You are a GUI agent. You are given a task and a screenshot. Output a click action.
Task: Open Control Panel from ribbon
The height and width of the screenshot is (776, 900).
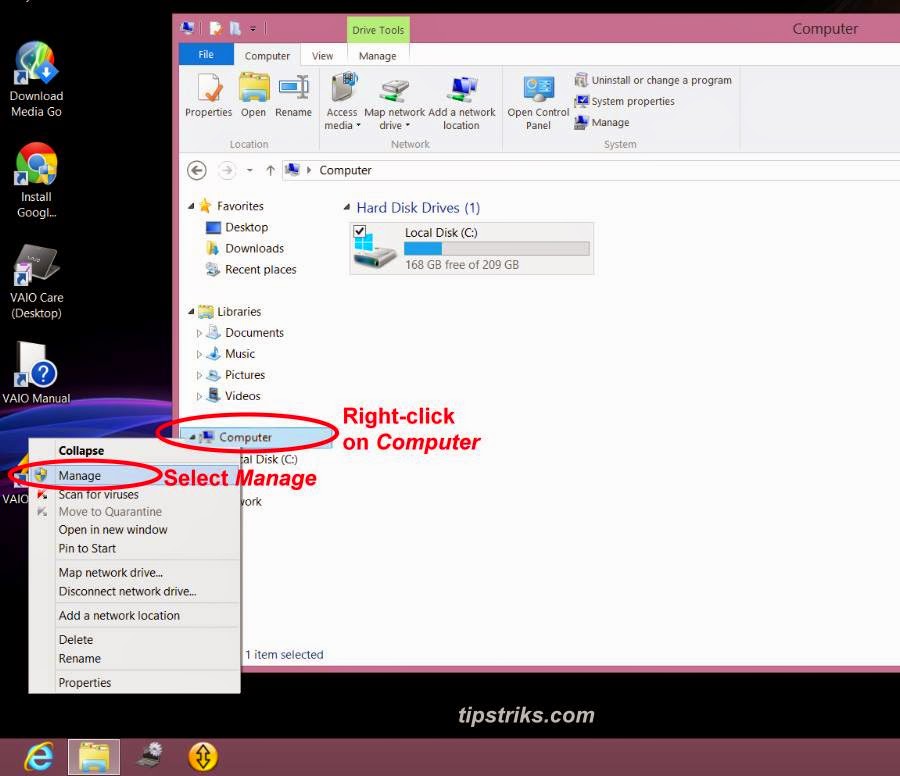538,102
